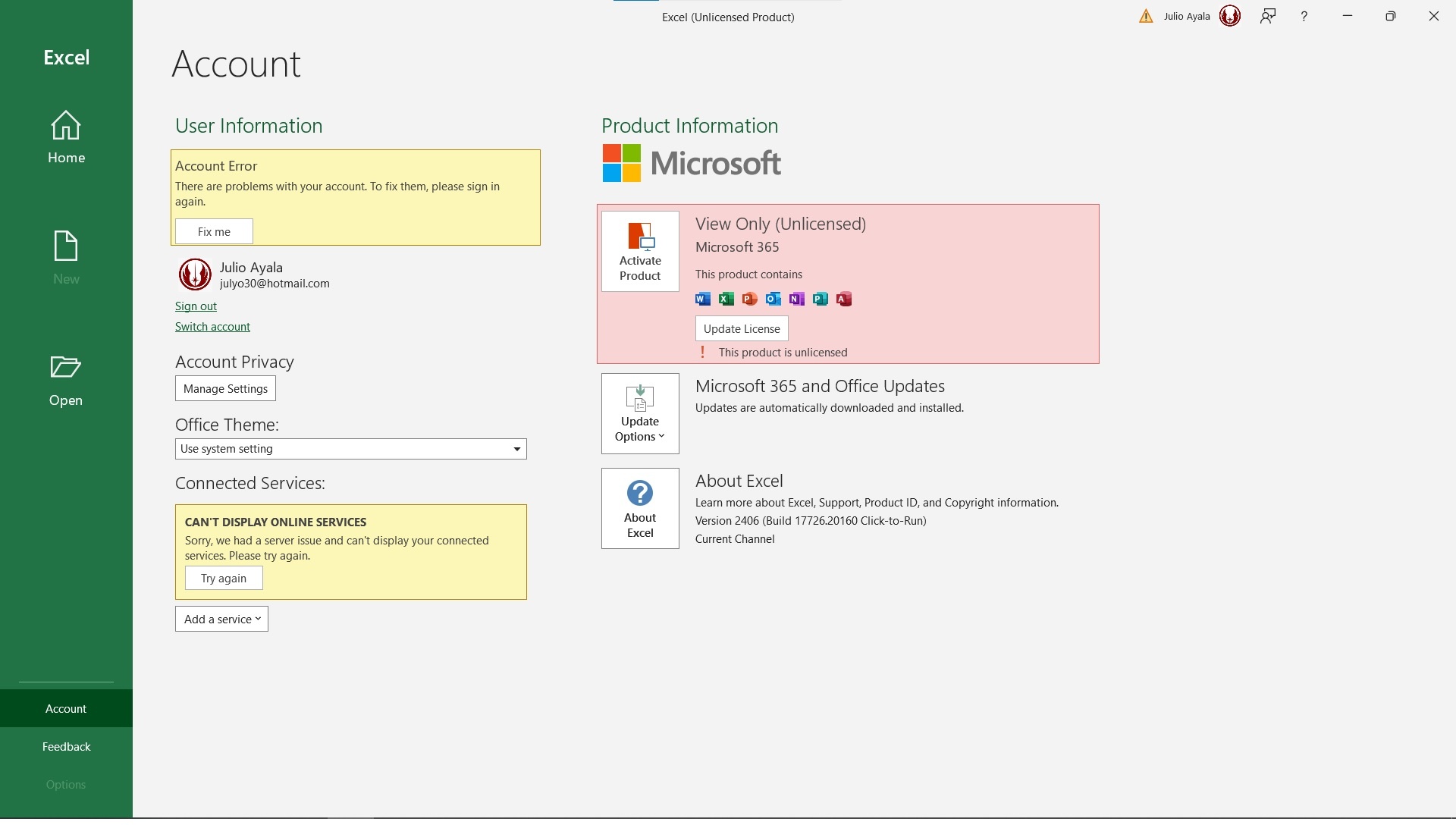Viewport: 1456px width, 825px height.
Task: Click the Word icon in product list
Action: (x=703, y=300)
